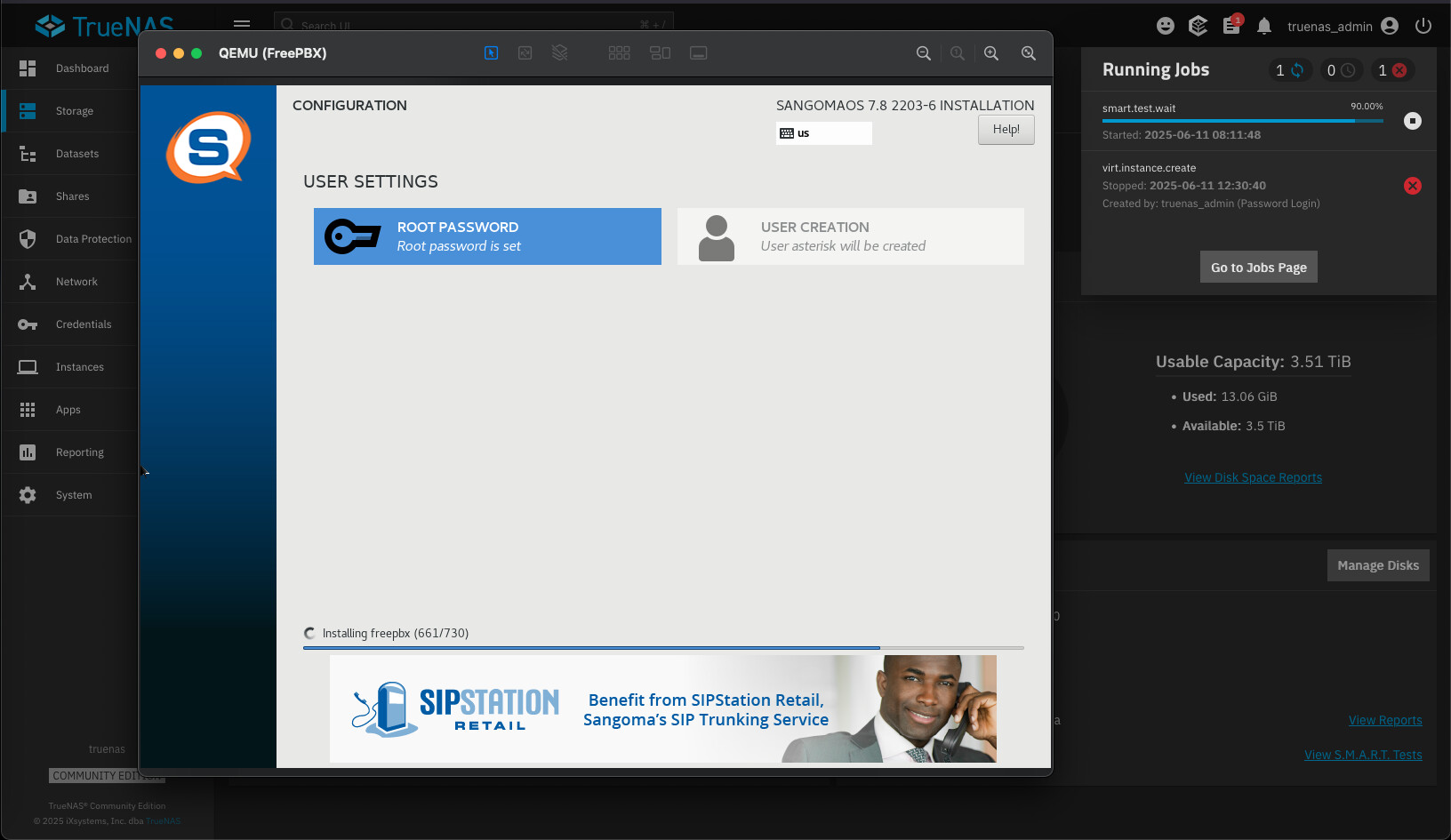The height and width of the screenshot is (840, 1451).
Task: Click the feedback smiley face icon
Action: [1166, 26]
